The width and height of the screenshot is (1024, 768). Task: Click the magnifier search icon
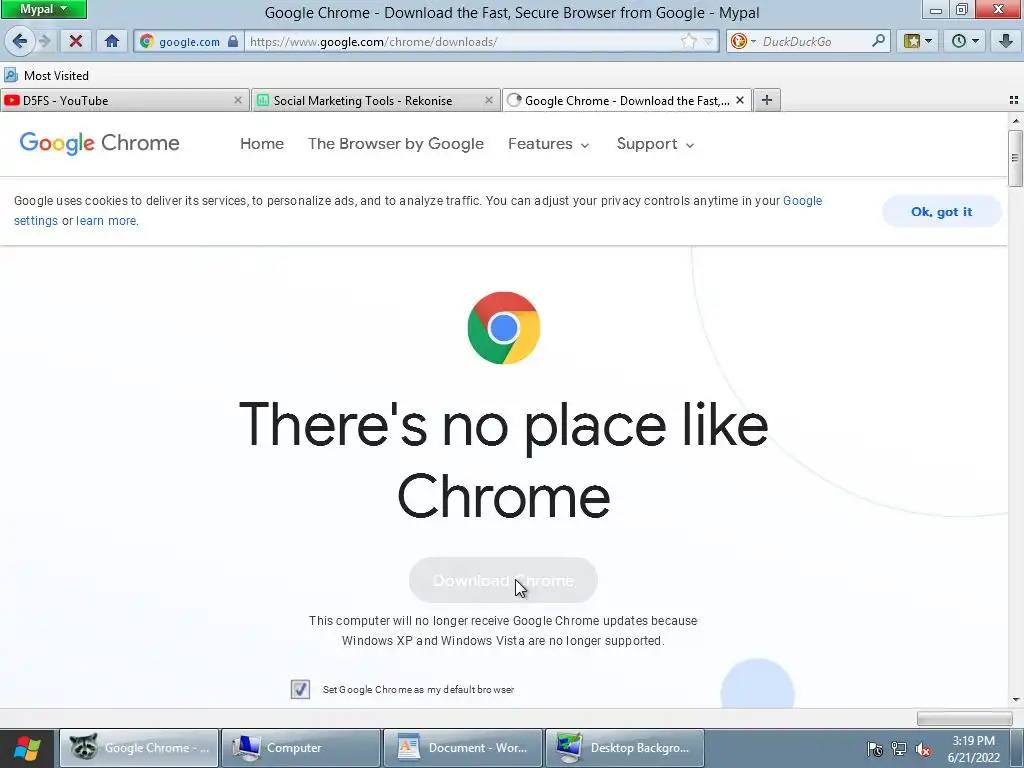(x=878, y=41)
